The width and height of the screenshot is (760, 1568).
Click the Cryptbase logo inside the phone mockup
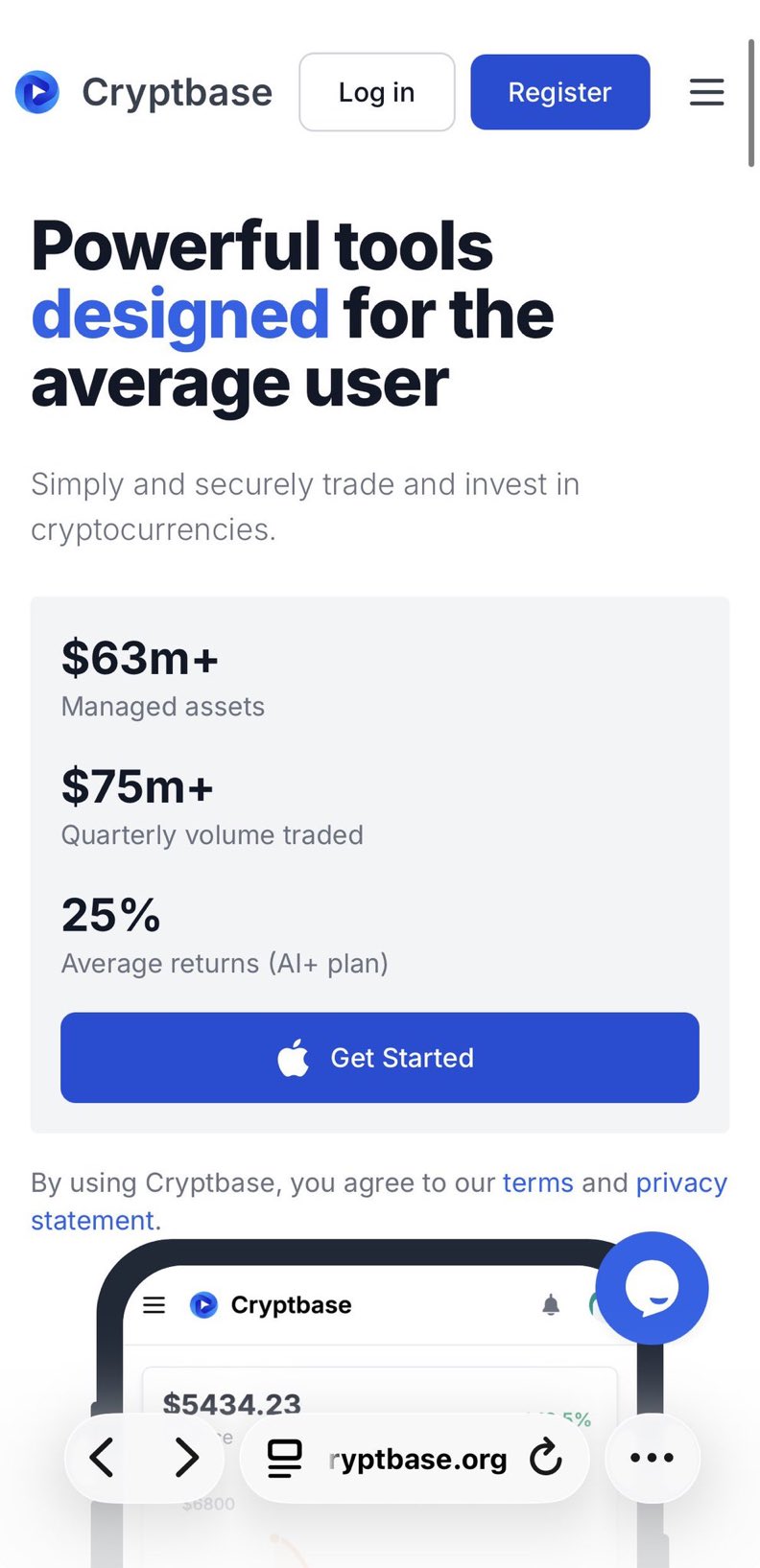pyautogui.click(x=203, y=1304)
